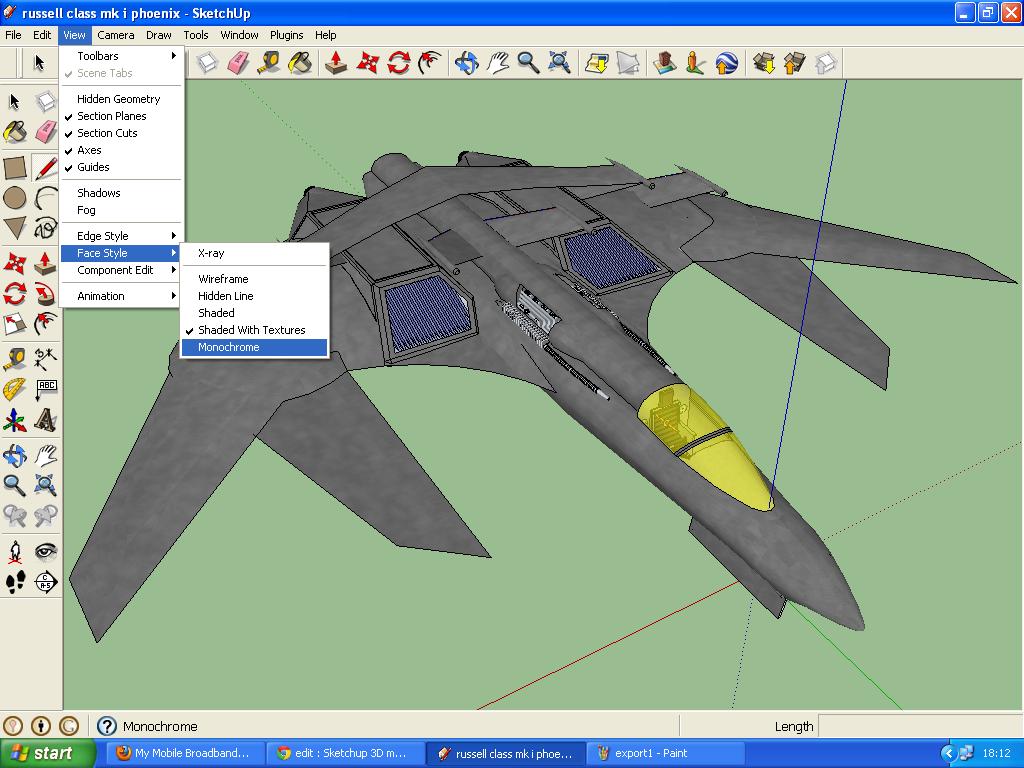Choose the 3D Text tool icon
The width and height of the screenshot is (1024, 768).
45,421
